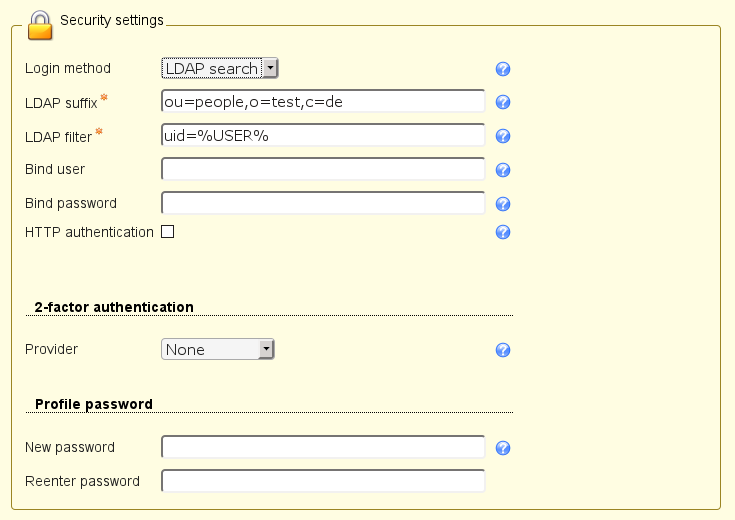Click the Reenter password field
735x520 pixels.
click(x=322, y=481)
